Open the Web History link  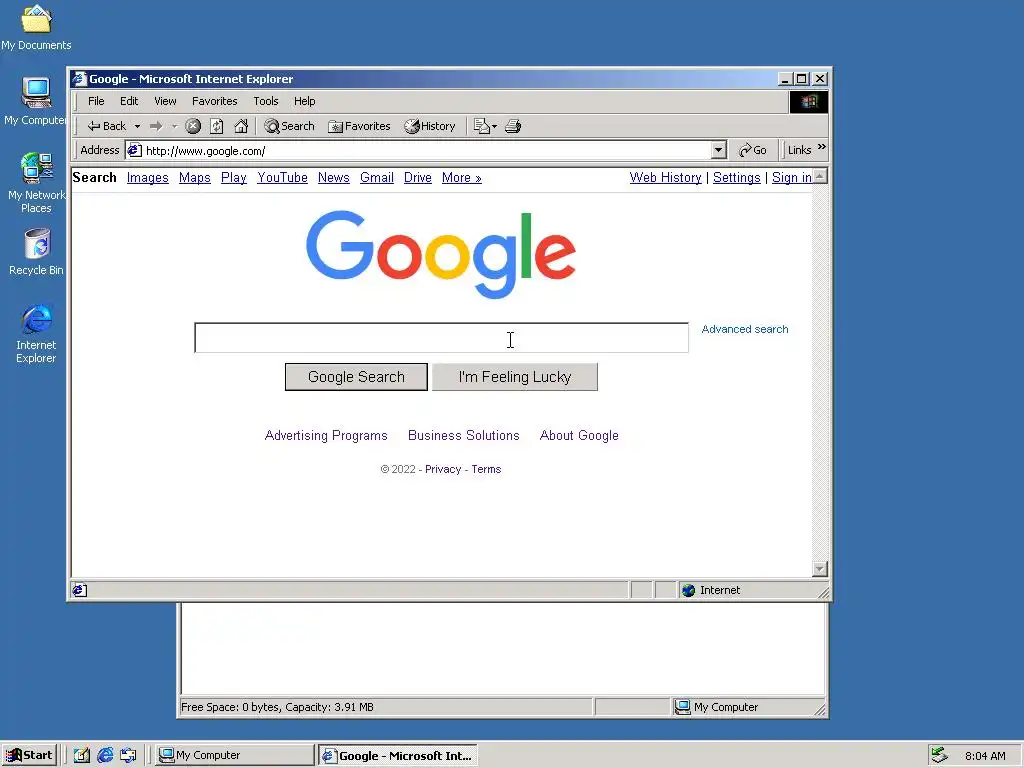click(x=665, y=178)
